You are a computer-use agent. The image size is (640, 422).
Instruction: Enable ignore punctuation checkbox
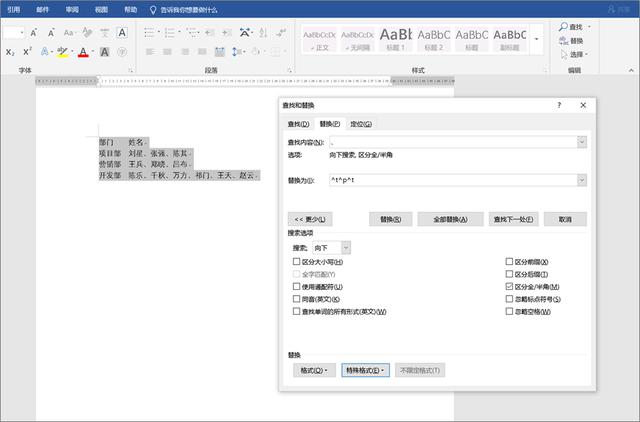click(509, 299)
